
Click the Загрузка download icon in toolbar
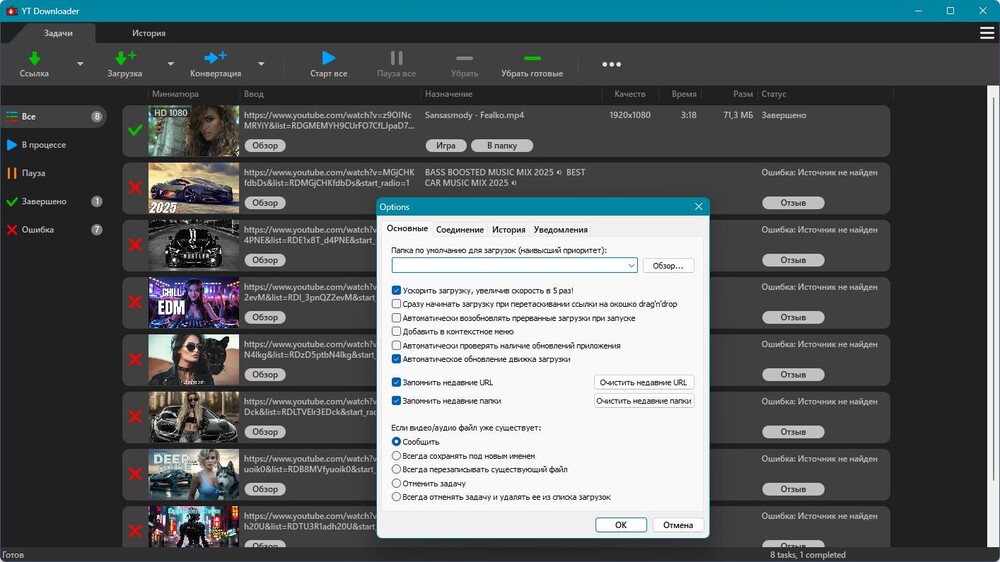(125, 59)
